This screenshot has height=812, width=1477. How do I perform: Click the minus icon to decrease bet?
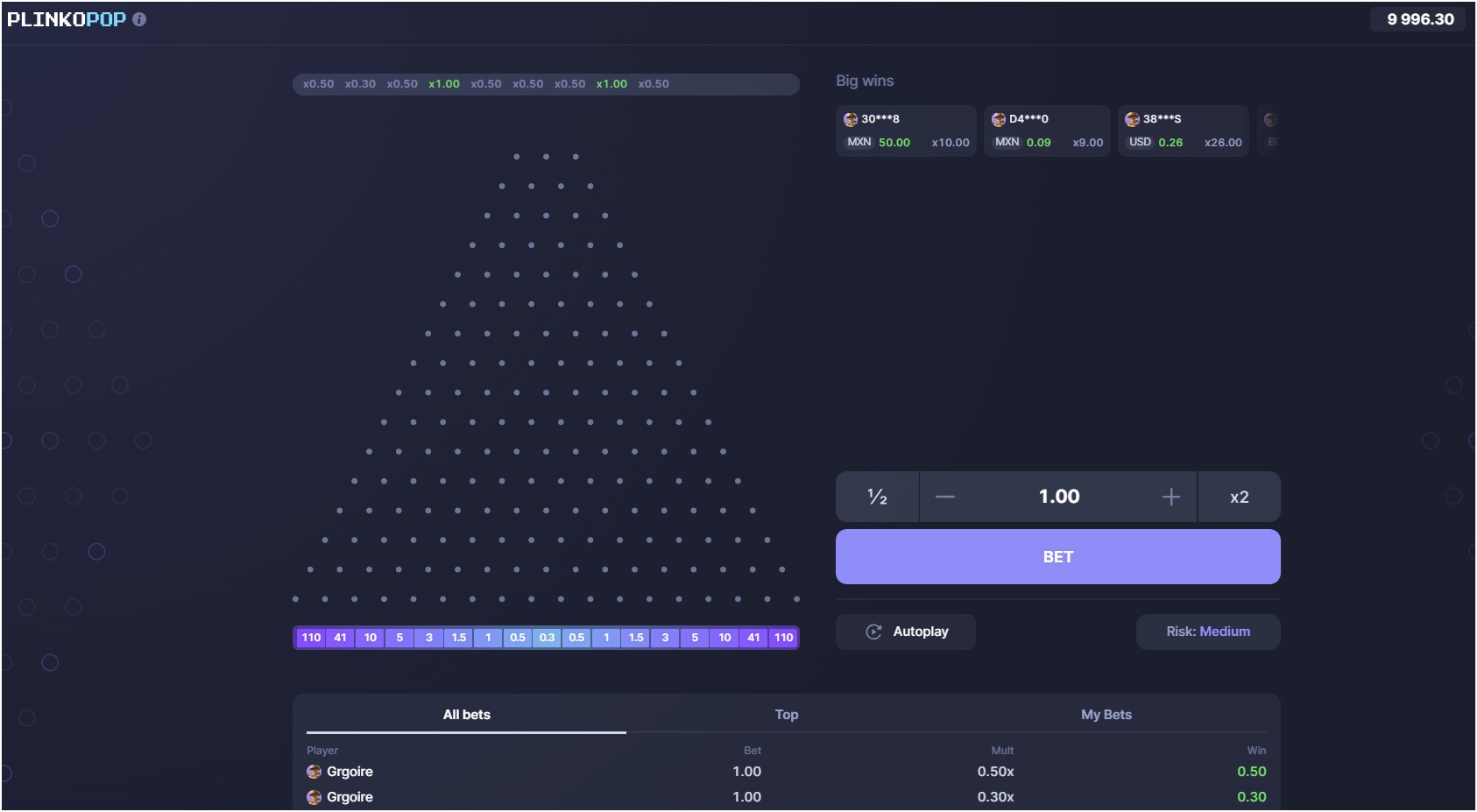(x=946, y=497)
